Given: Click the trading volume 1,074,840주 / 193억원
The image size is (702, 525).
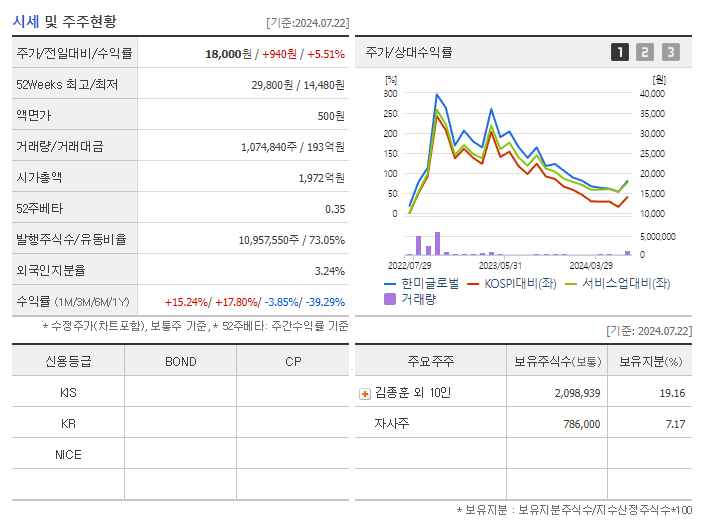Looking at the screenshot, I should [x=293, y=147].
